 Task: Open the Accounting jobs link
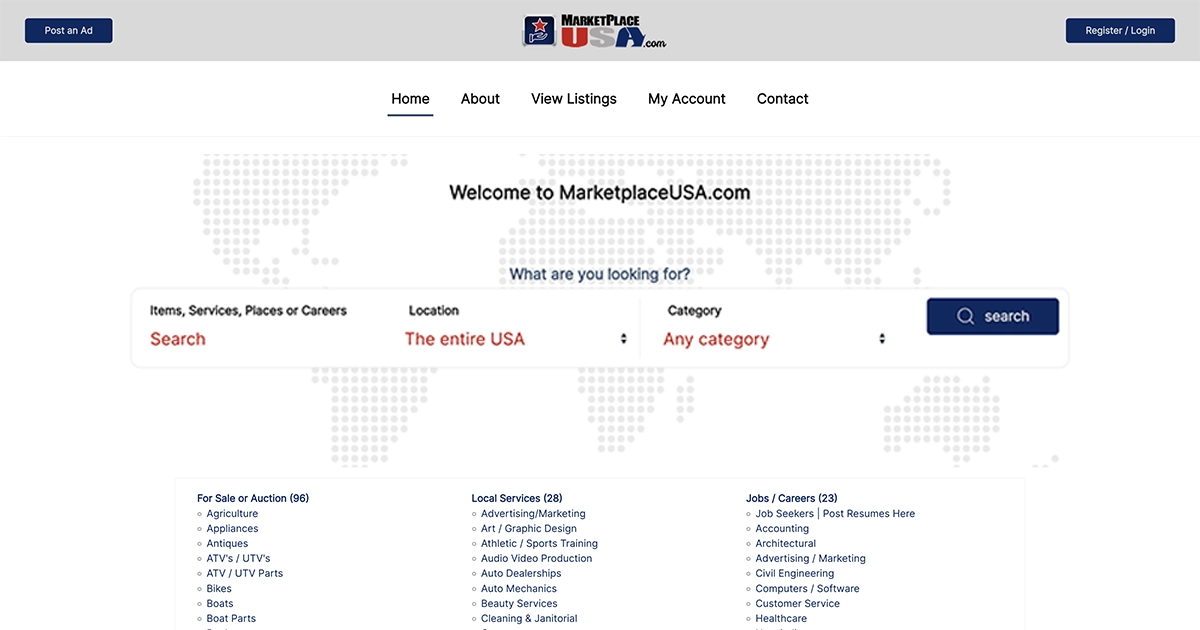pos(782,529)
